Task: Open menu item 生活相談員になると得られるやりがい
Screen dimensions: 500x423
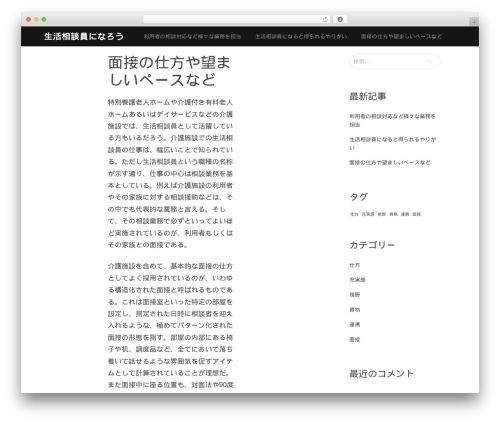Action: point(301,36)
